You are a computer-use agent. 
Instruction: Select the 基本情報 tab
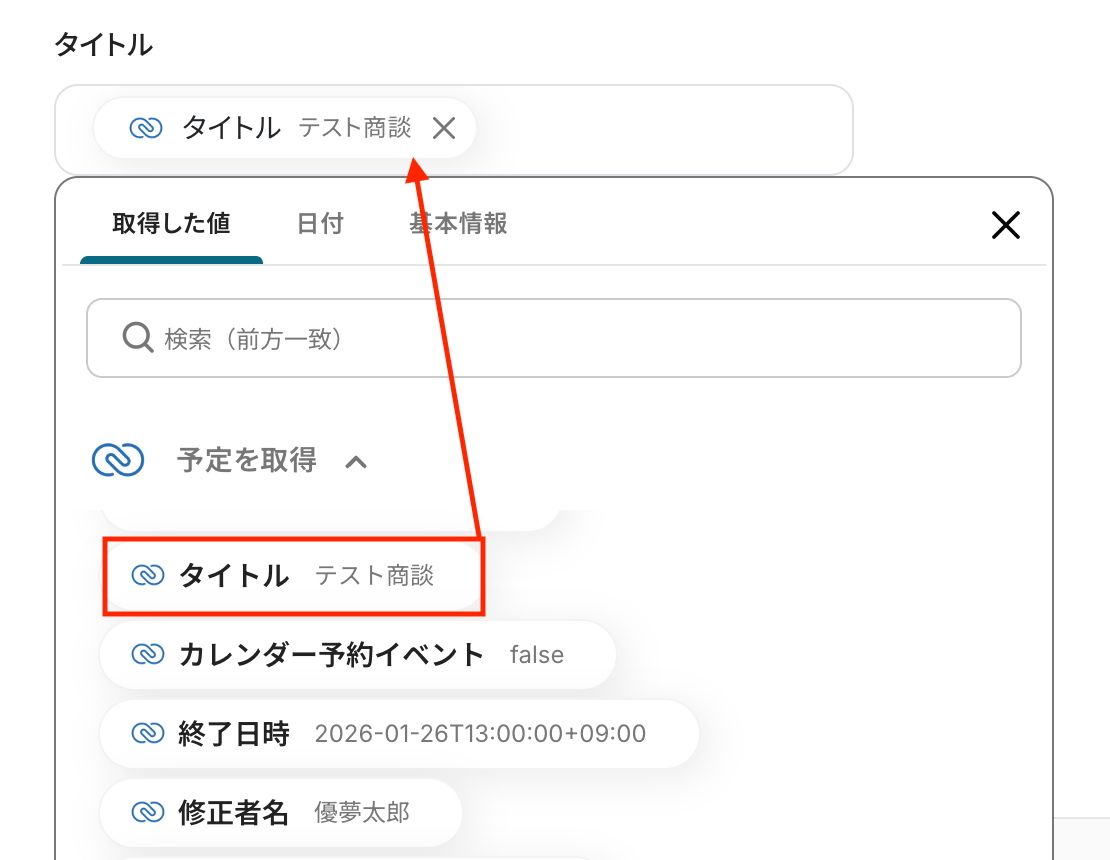pos(458,223)
